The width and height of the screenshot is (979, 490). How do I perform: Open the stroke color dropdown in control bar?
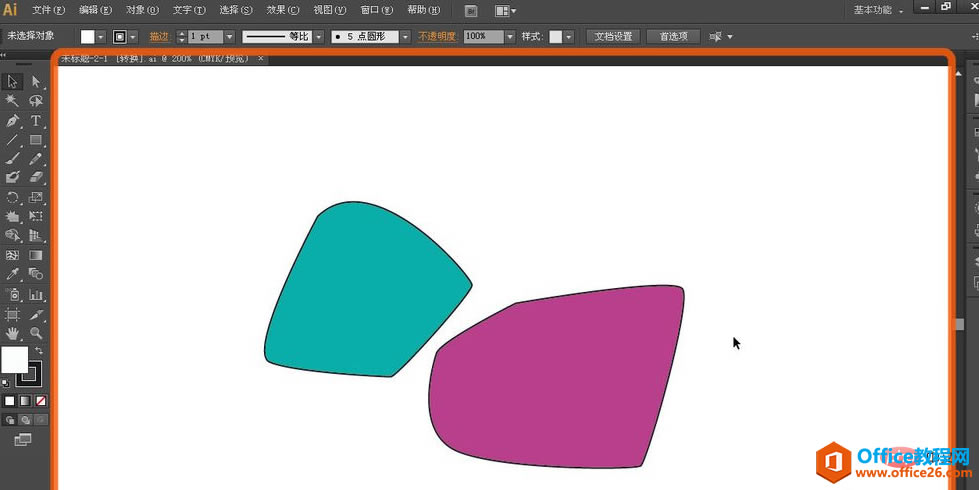pos(133,37)
